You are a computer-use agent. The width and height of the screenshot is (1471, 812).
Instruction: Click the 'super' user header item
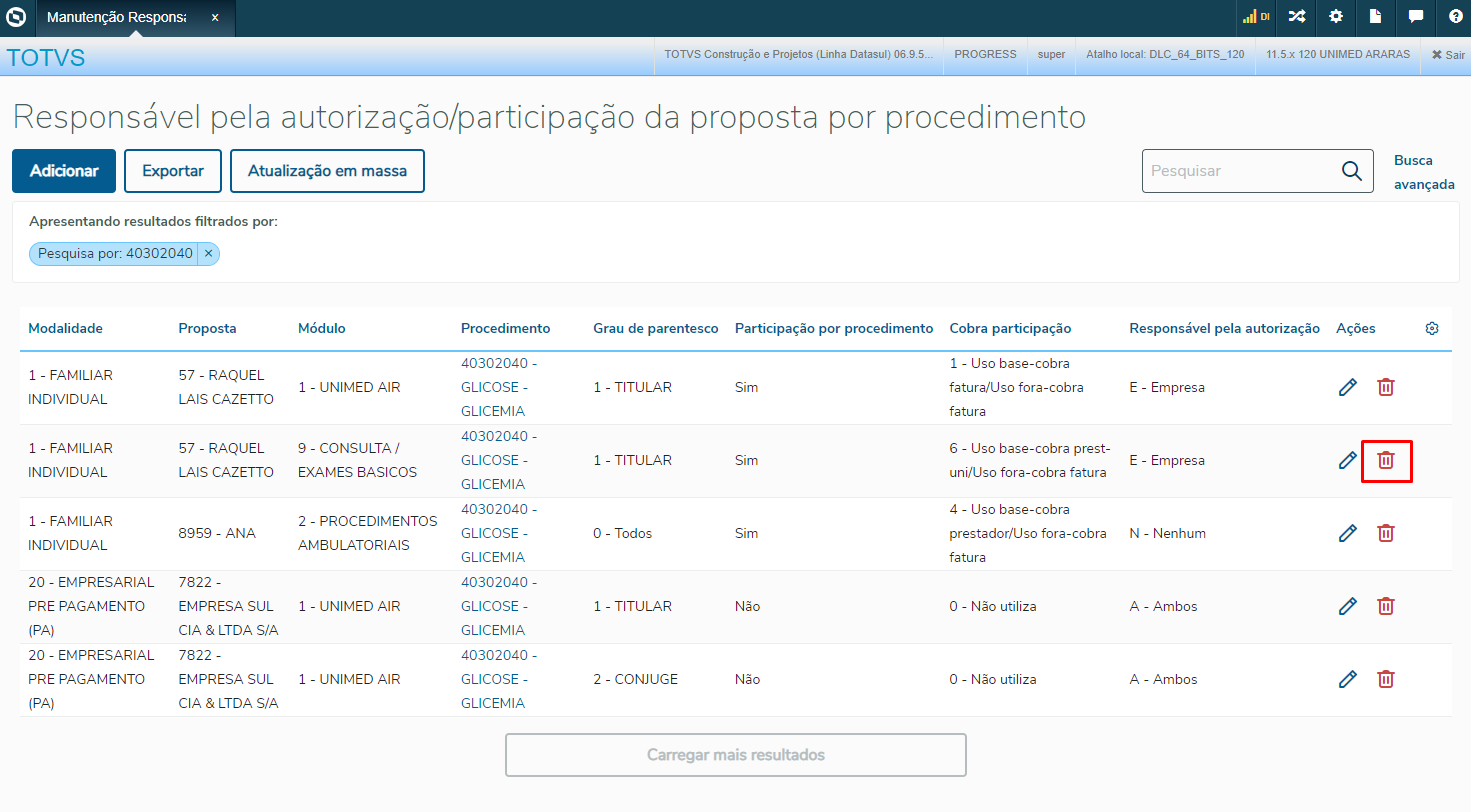(1051, 54)
